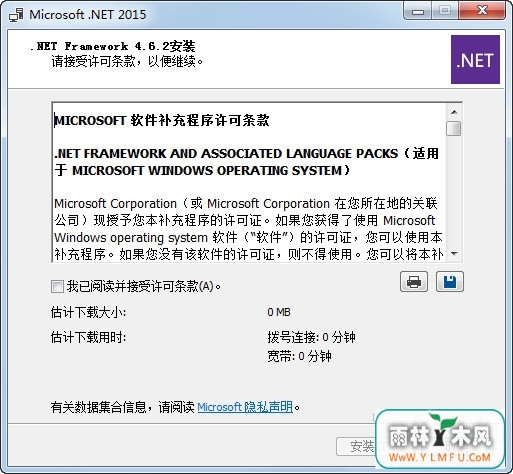Minimize the Microsoft .NET 2015 window

point(418,12)
